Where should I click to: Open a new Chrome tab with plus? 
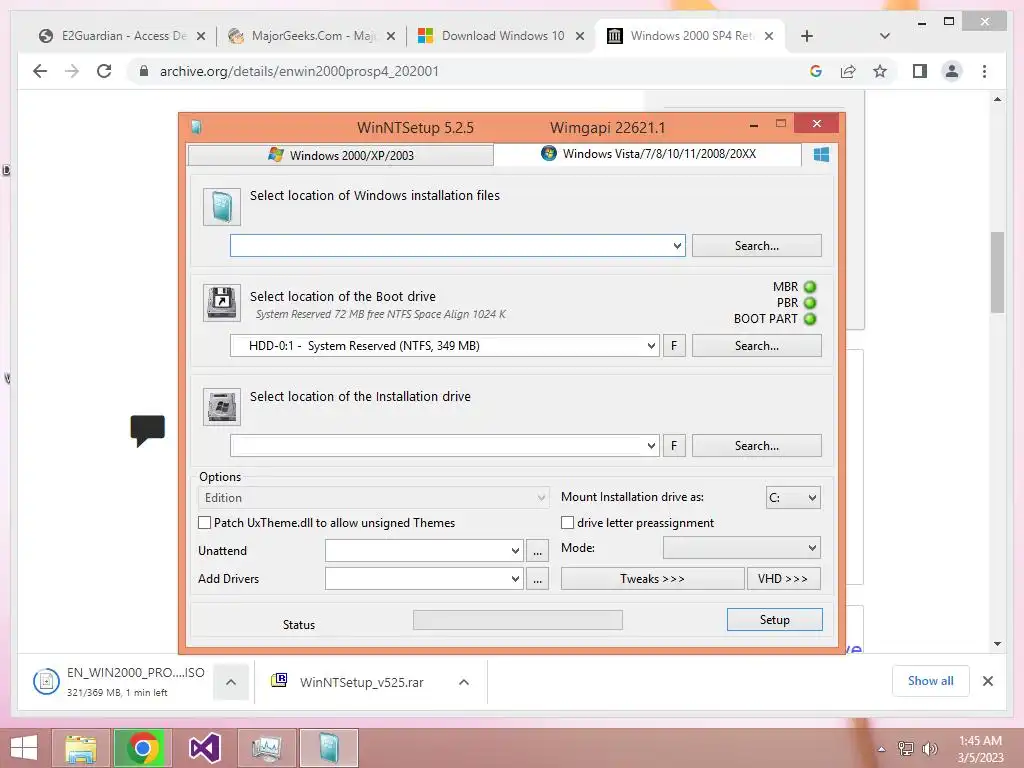coord(807,36)
